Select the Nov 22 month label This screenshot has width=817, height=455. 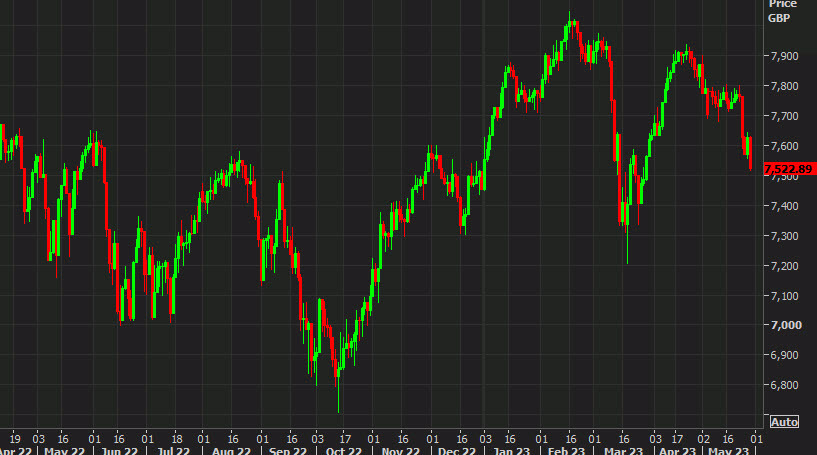click(401, 450)
